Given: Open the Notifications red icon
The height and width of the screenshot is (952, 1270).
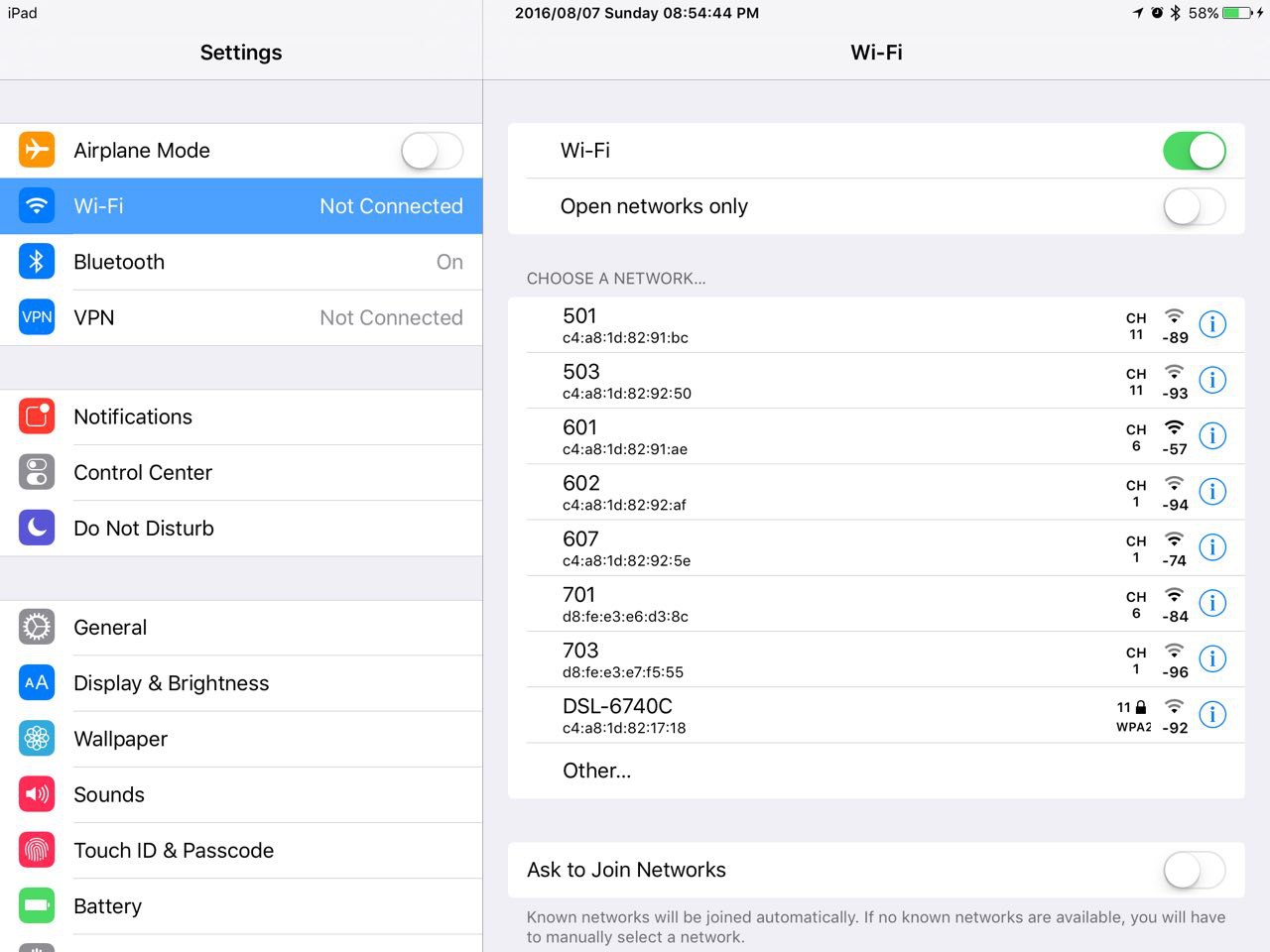Looking at the screenshot, I should [x=37, y=416].
